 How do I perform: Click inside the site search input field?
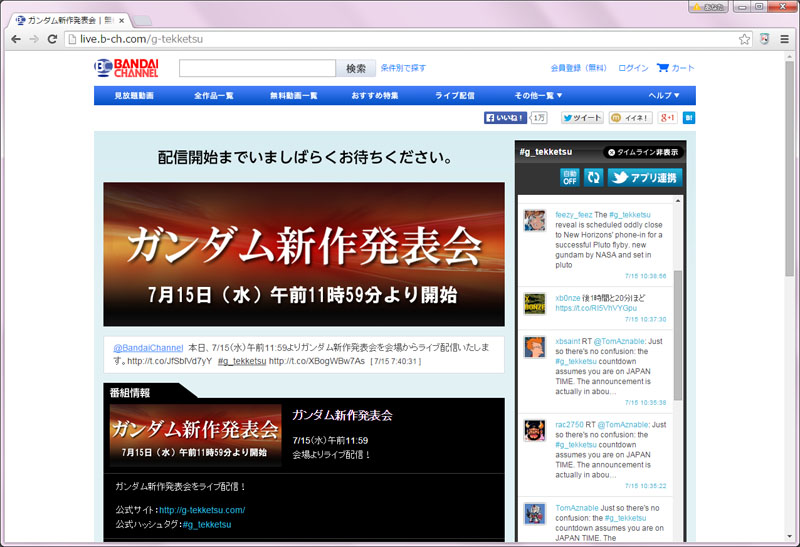[257, 68]
